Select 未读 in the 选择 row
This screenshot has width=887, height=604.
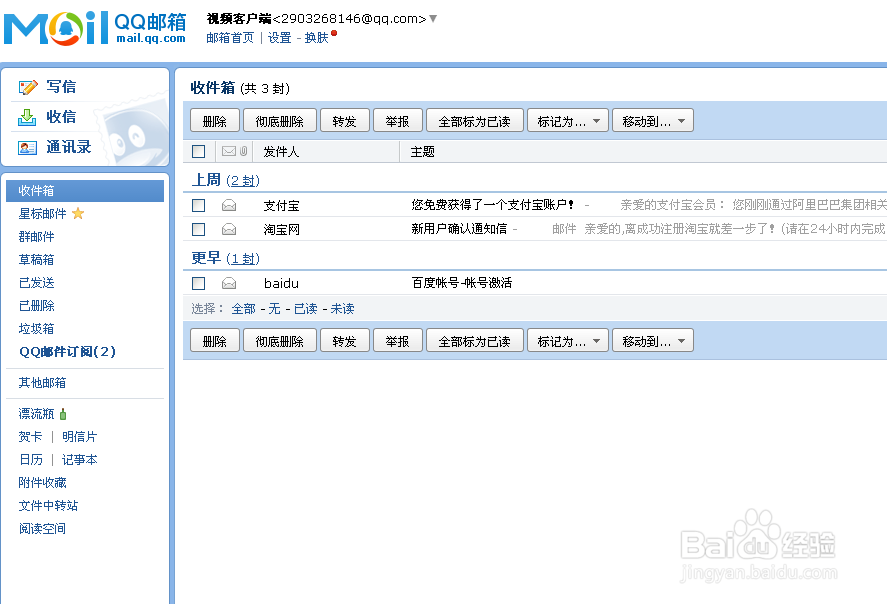pyautogui.click(x=343, y=309)
